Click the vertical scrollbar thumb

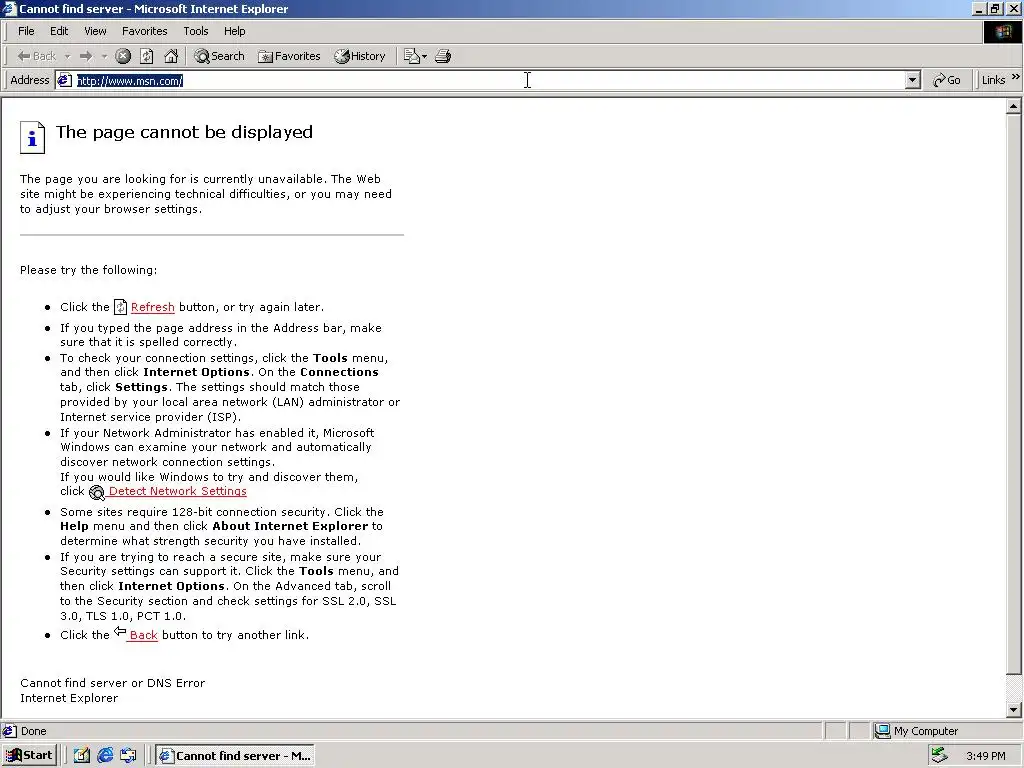1014,394
